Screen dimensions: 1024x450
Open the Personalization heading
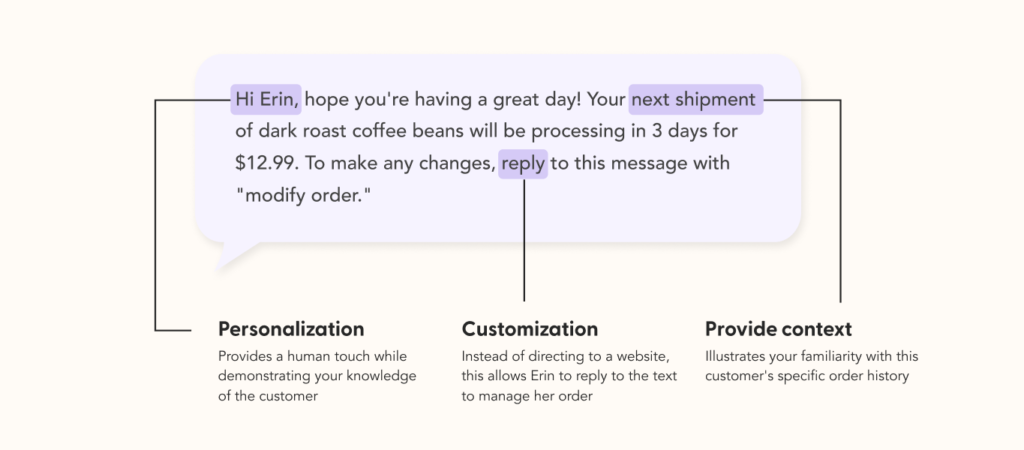(x=291, y=329)
